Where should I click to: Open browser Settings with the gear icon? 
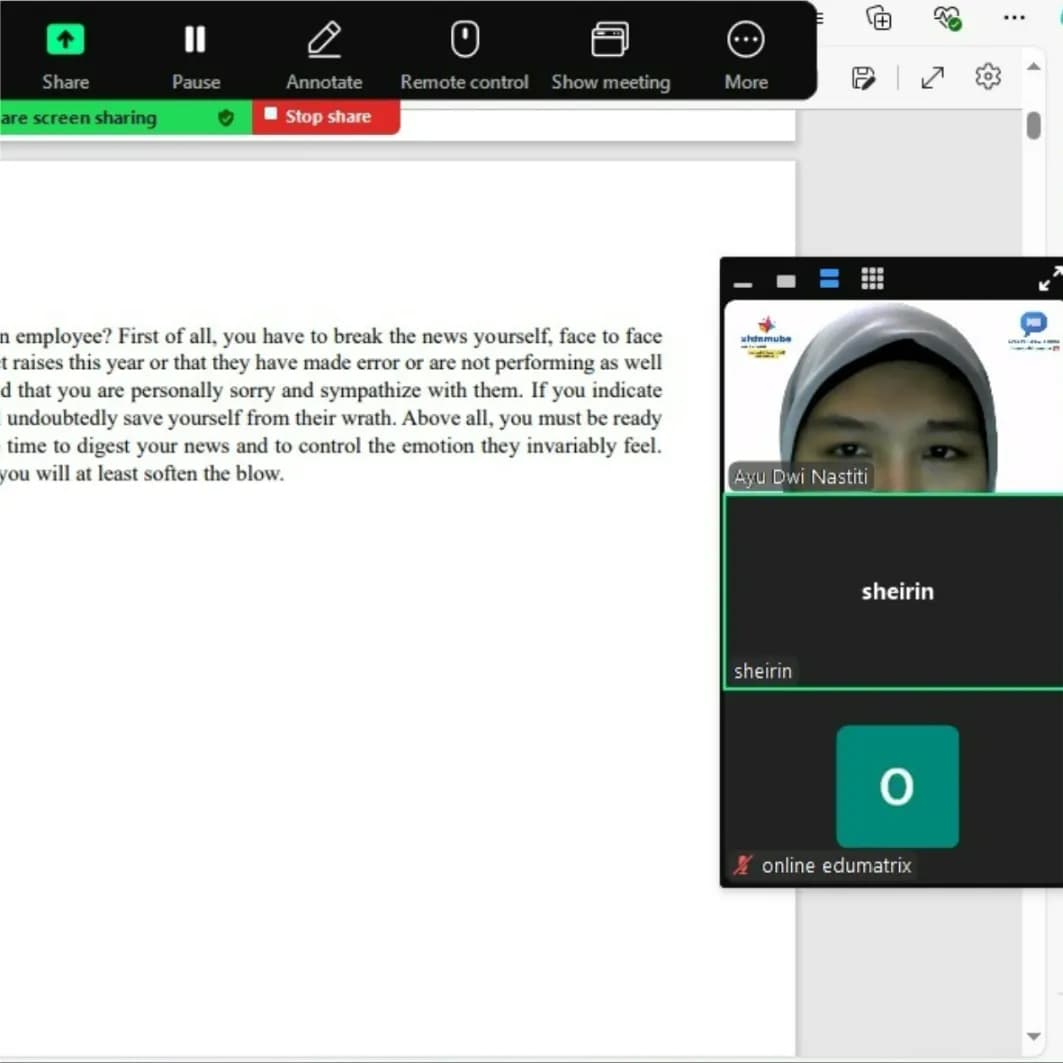(x=987, y=75)
